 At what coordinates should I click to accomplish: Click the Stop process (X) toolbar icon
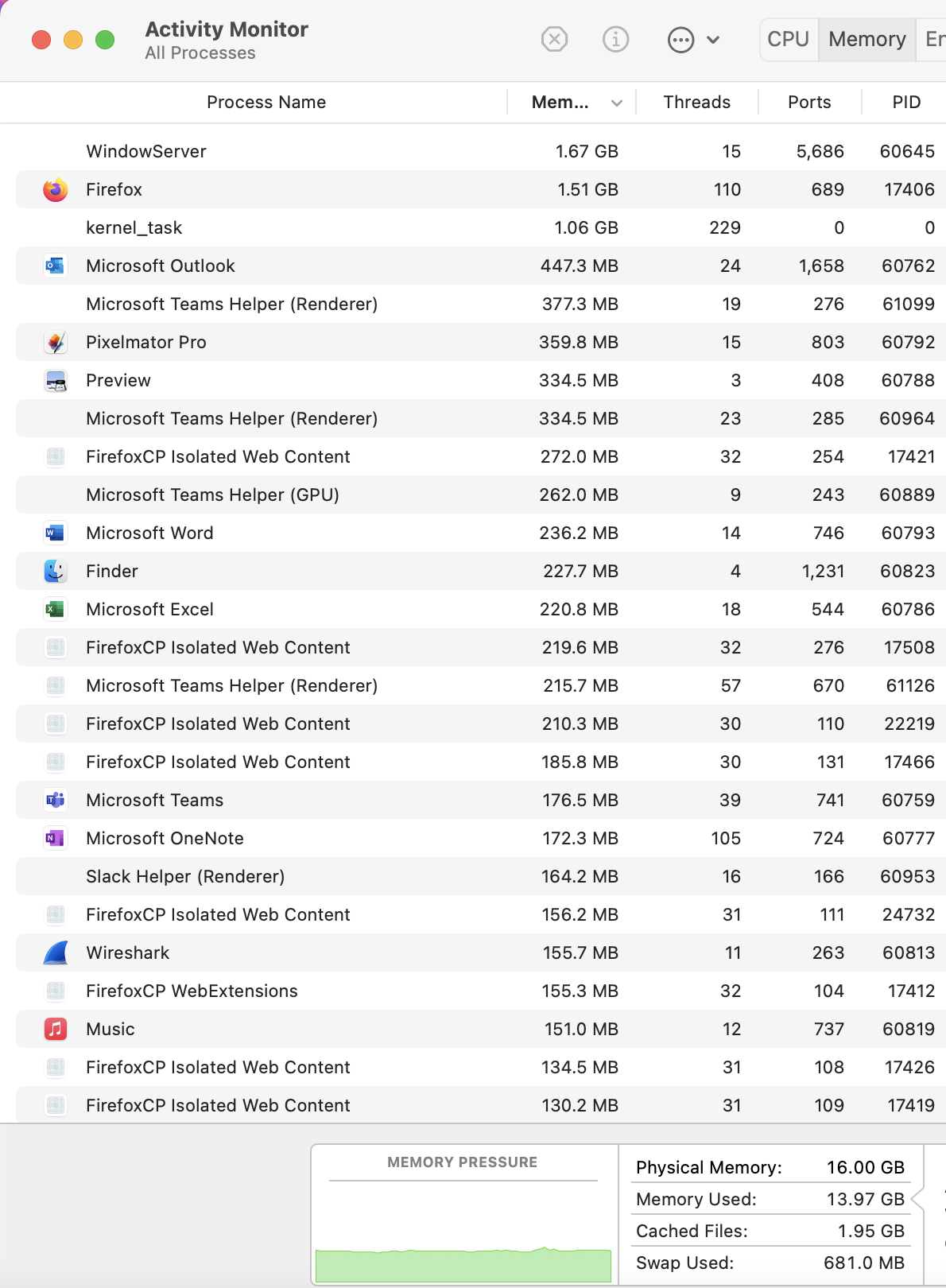[554, 39]
